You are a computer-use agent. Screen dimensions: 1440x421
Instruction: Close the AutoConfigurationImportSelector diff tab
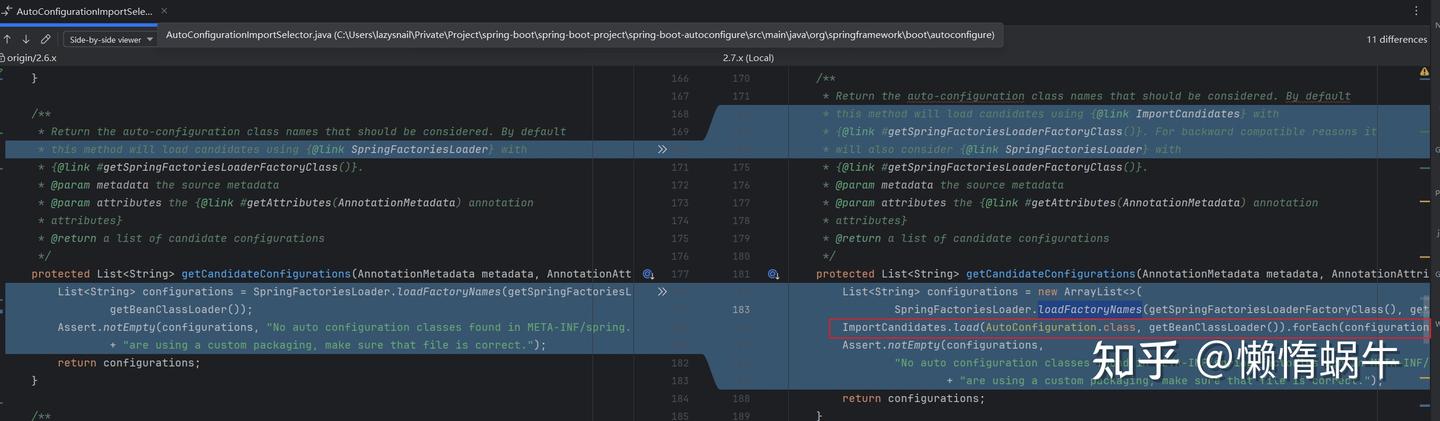pyautogui.click(x=162, y=11)
